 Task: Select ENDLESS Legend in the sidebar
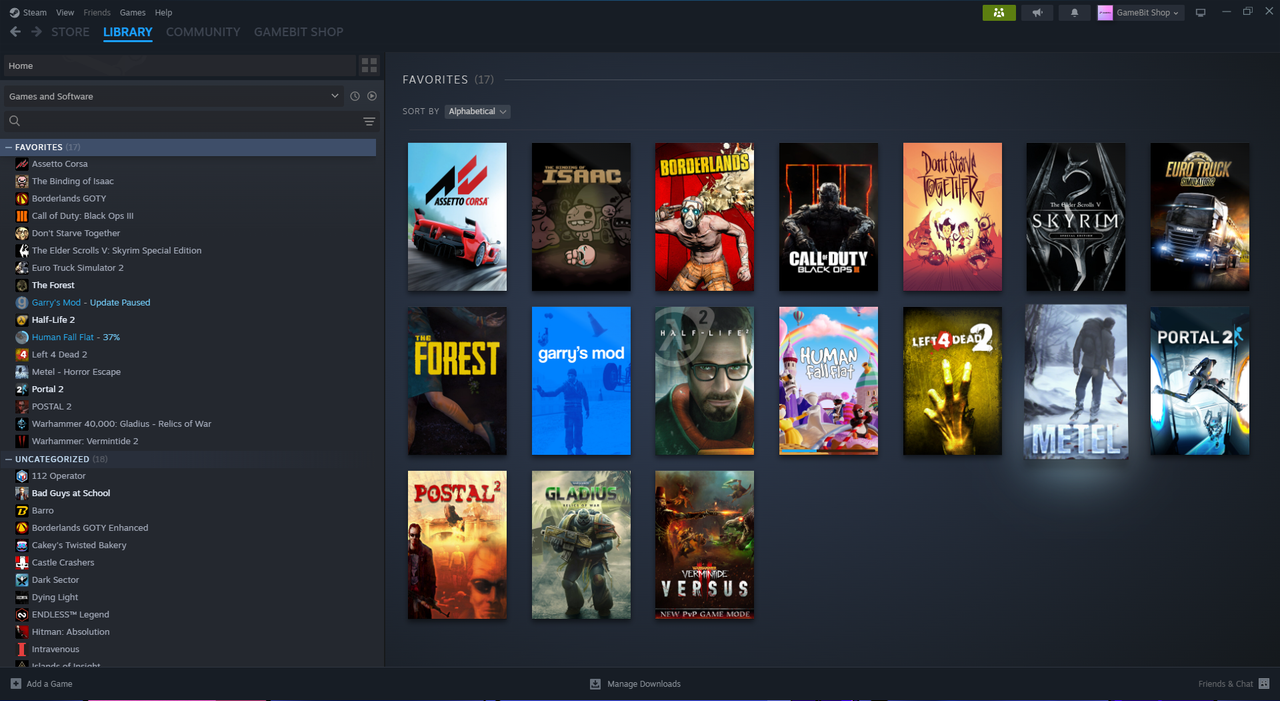(70, 614)
